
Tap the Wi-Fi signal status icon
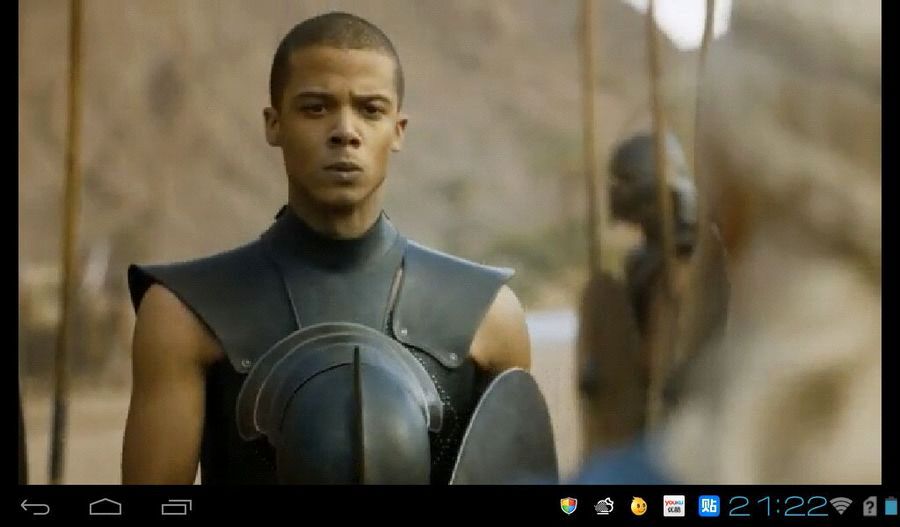pos(841,506)
